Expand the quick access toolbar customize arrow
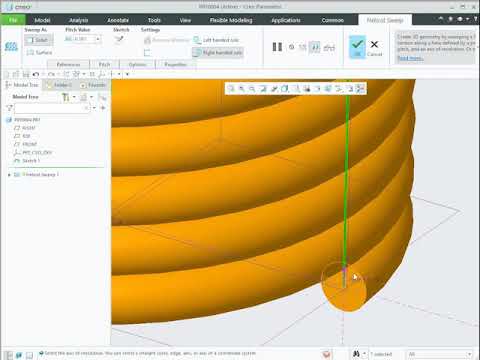480x360 pixels. coord(127,74)
